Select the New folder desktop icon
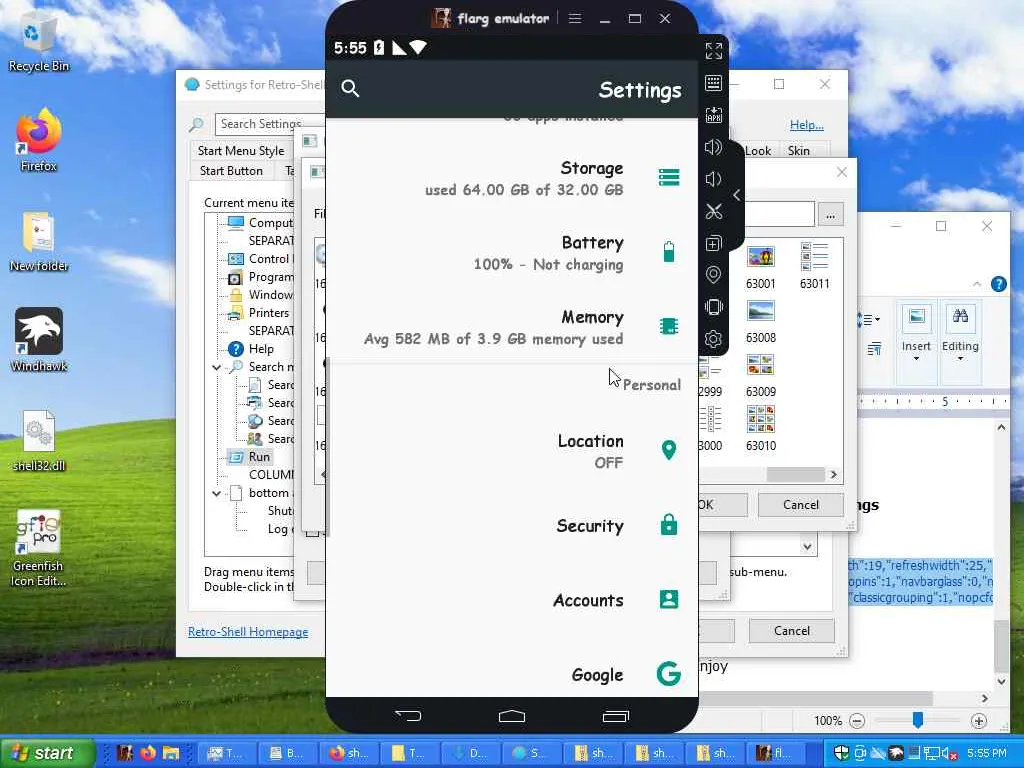 (x=39, y=242)
